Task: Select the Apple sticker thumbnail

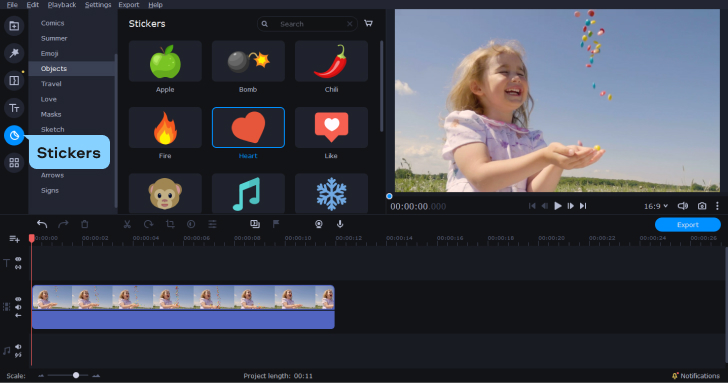Action: pyautogui.click(x=165, y=61)
